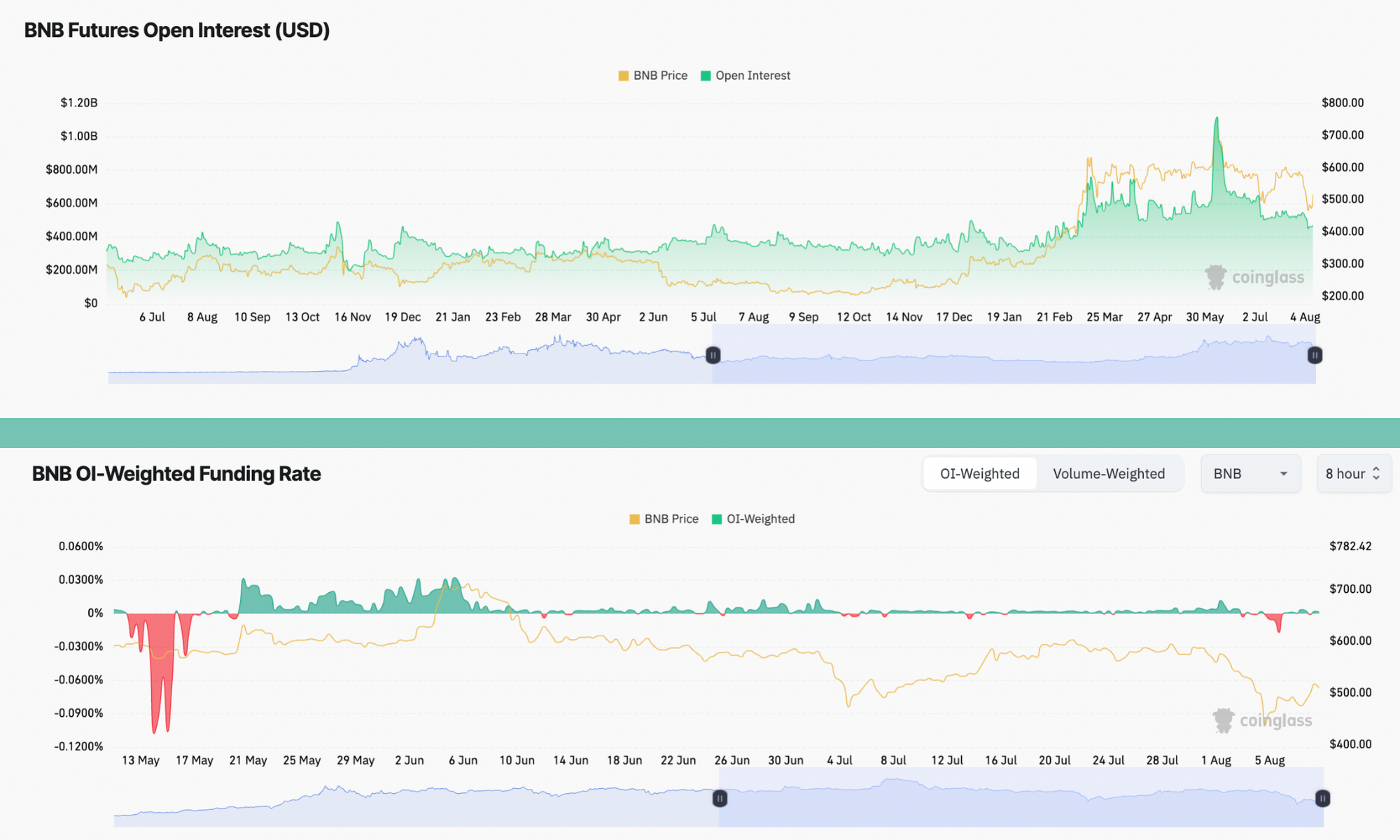Click the 8 hour up-down stepper arrows
This screenshot has width=1400, height=840.
tap(1376, 474)
